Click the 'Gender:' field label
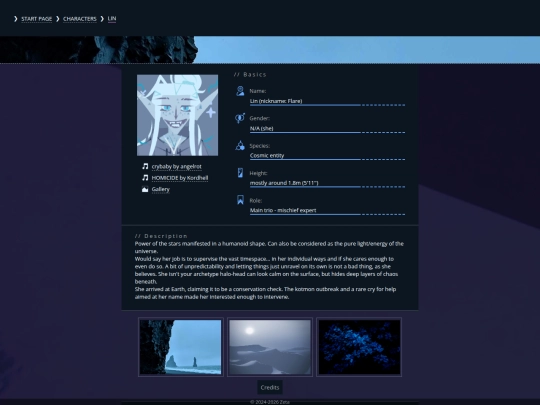540x405 pixels. [260, 118]
